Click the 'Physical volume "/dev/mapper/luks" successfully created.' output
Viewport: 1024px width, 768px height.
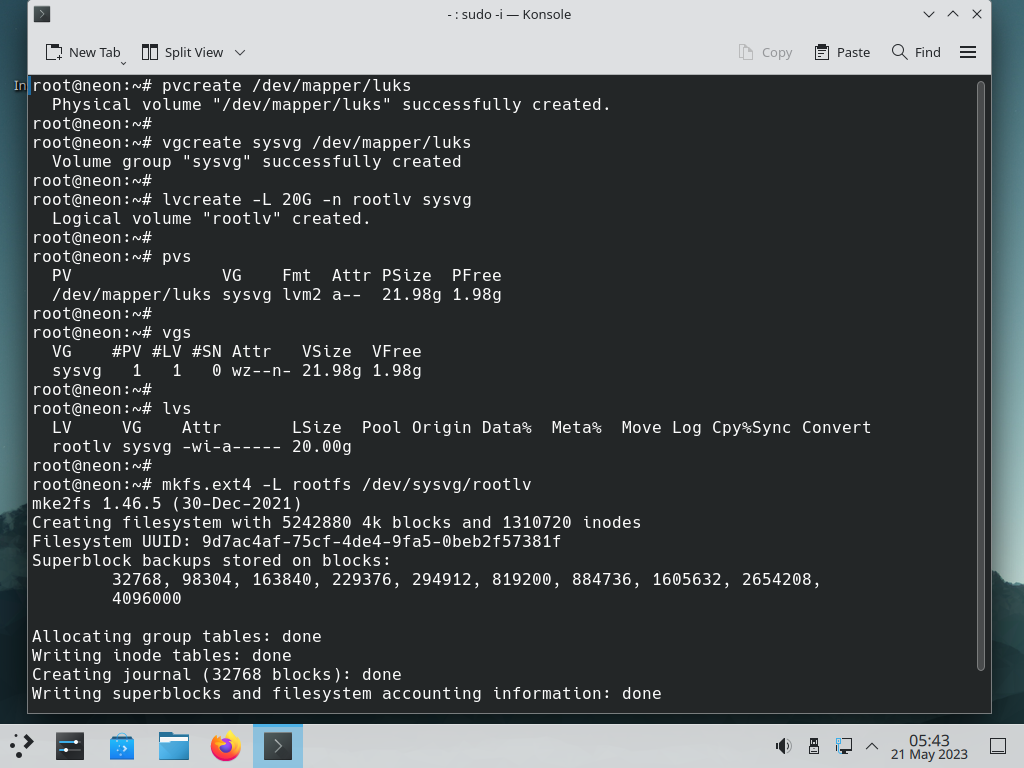331,104
